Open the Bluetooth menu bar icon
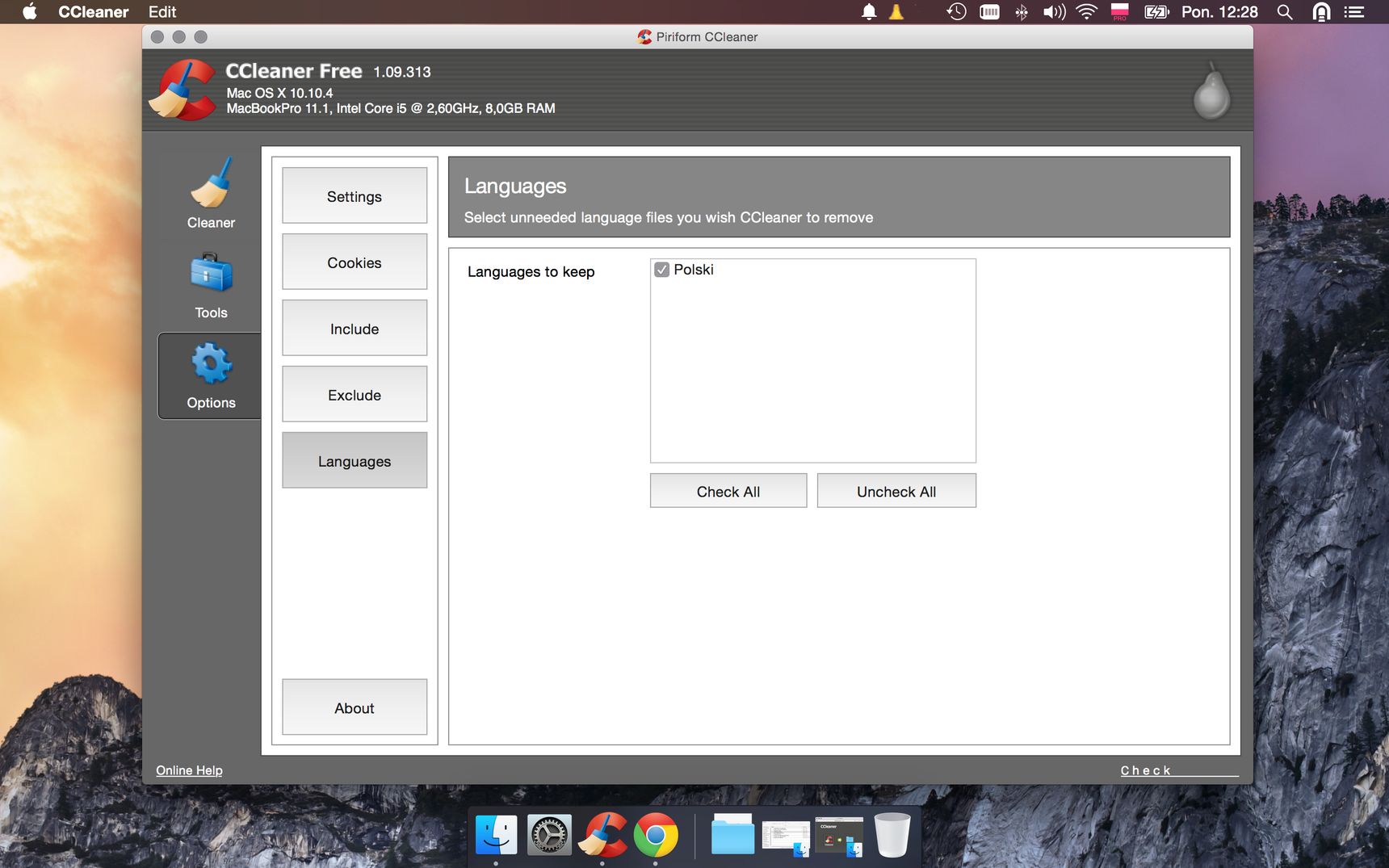This screenshot has width=1389, height=868. pyautogui.click(x=1022, y=11)
